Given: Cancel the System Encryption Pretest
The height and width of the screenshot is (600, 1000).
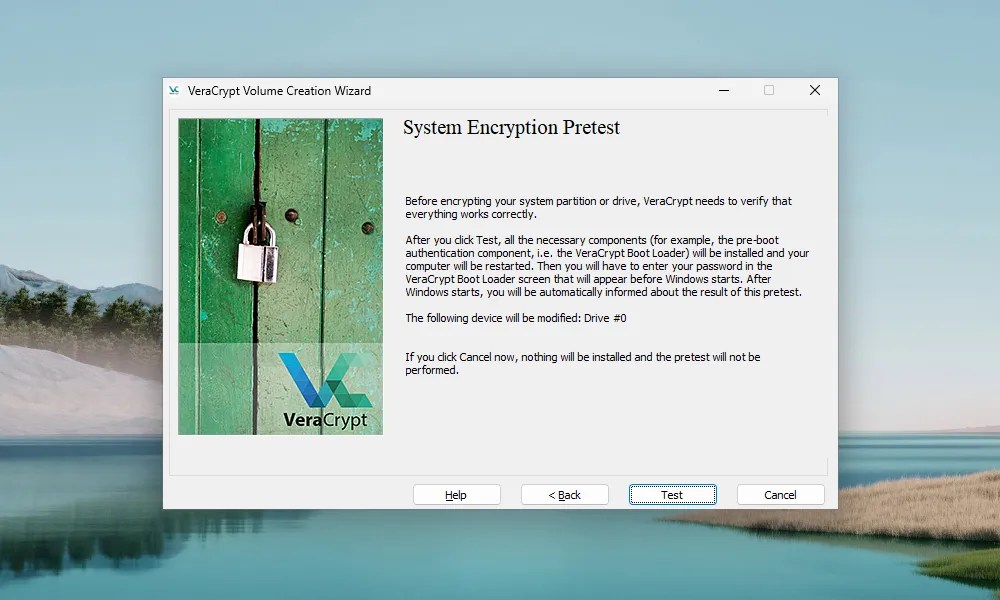Looking at the screenshot, I should [780, 494].
